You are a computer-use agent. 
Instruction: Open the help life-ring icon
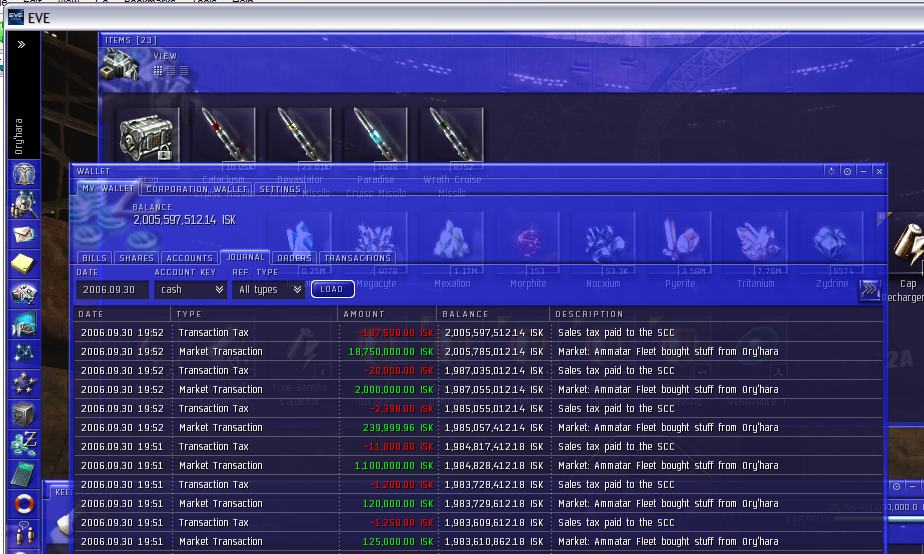(x=24, y=504)
